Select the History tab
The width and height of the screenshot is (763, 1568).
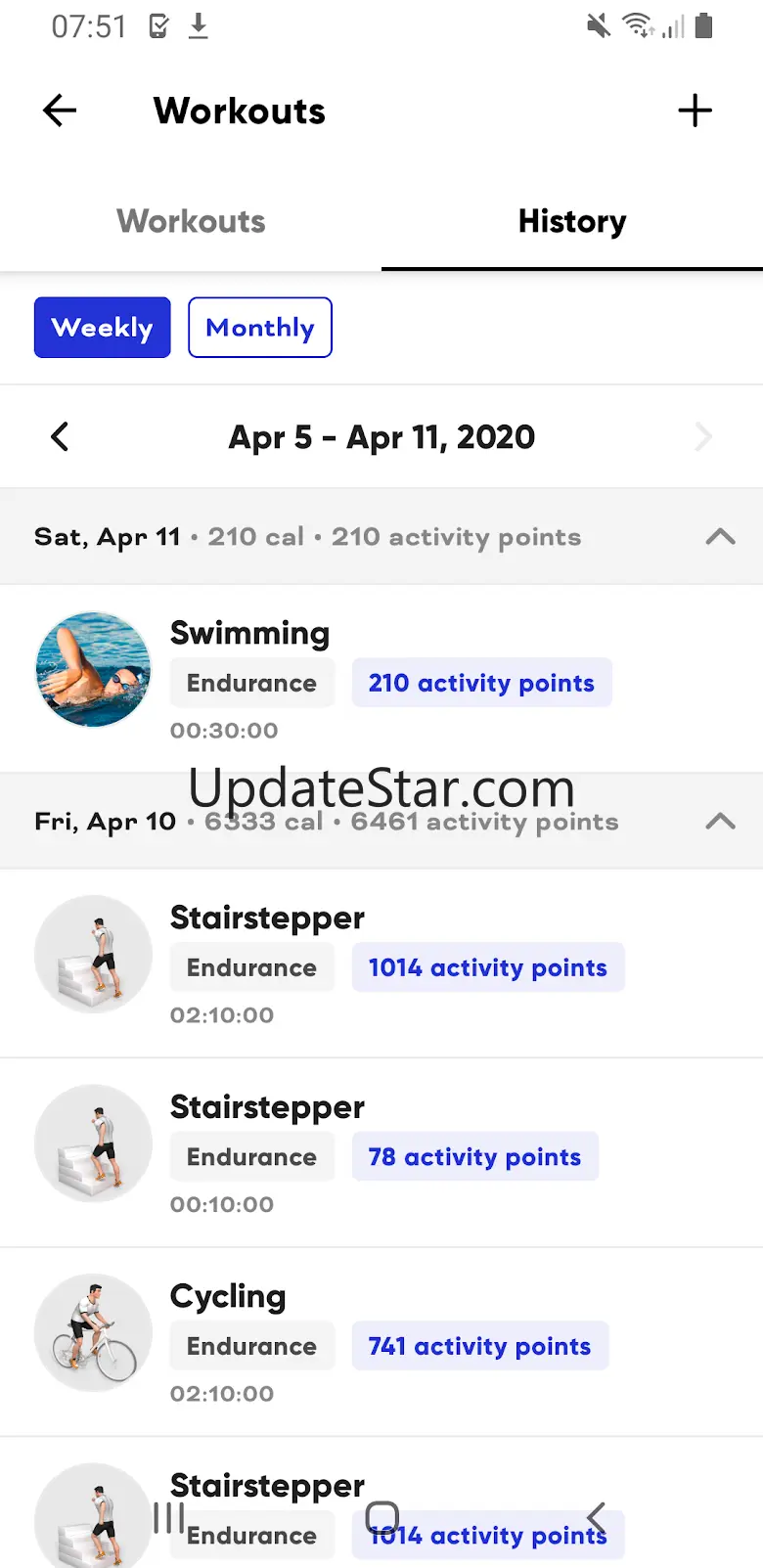tap(572, 221)
